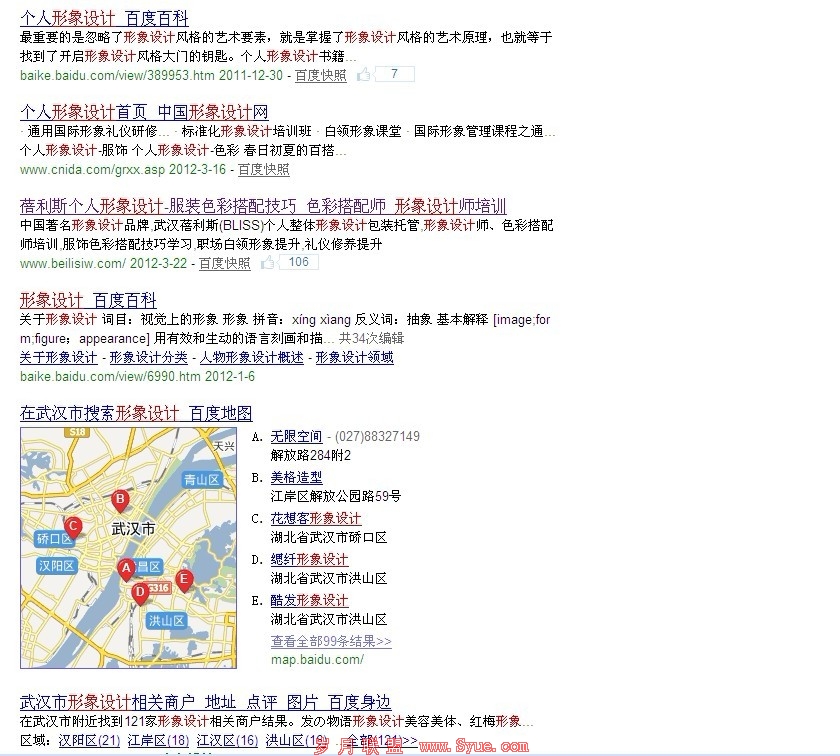Click the 洪山区 label on the map
Viewport: 840px width, 756px height.
[x=166, y=620]
